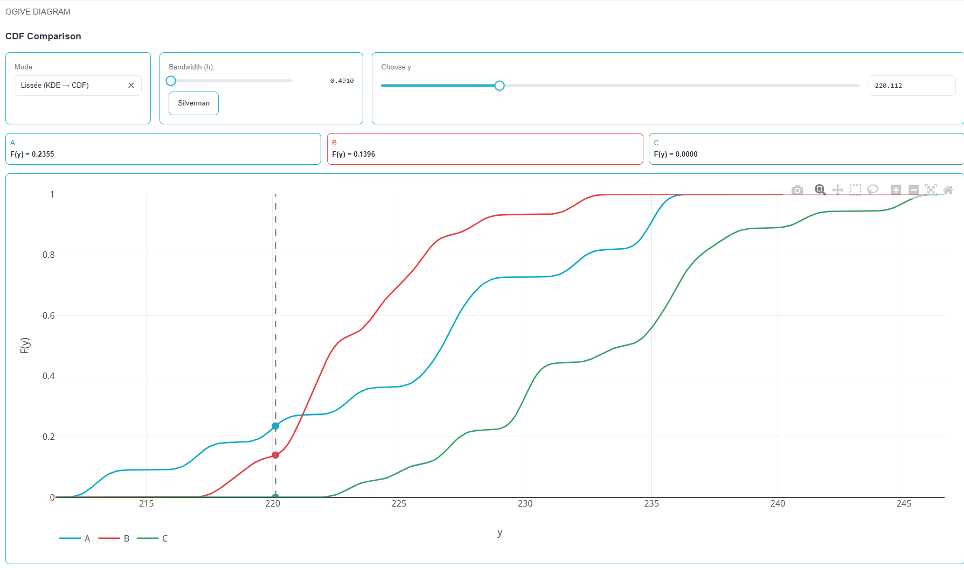Select the Box Select tool
964x570 pixels.
[855, 190]
